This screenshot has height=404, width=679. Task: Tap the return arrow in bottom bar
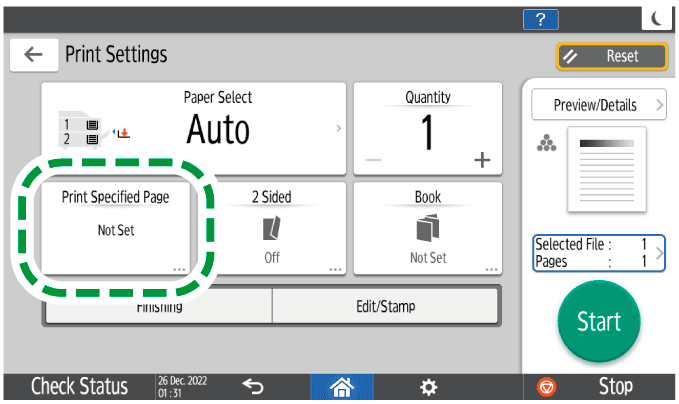253,386
